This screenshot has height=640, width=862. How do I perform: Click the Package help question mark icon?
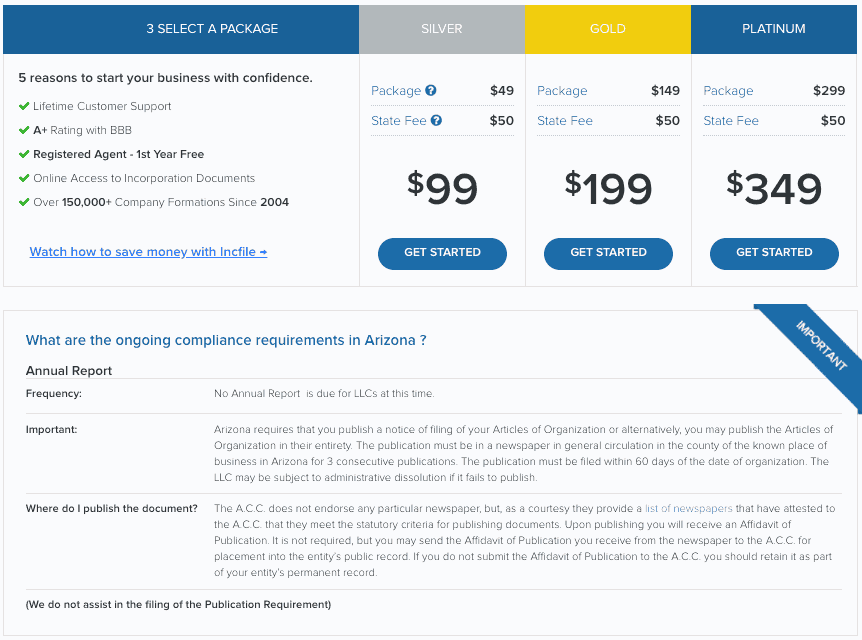pos(432,91)
